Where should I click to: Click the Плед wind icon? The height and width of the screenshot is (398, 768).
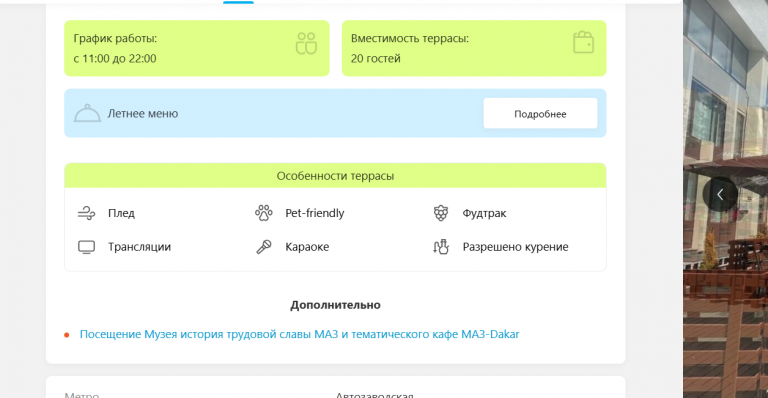[x=87, y=213]
